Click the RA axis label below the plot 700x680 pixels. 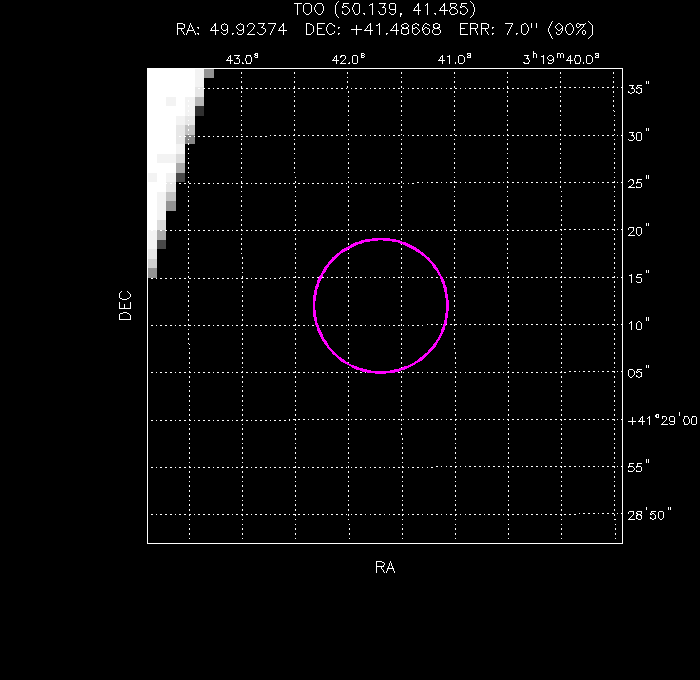[x=385, y=567]
